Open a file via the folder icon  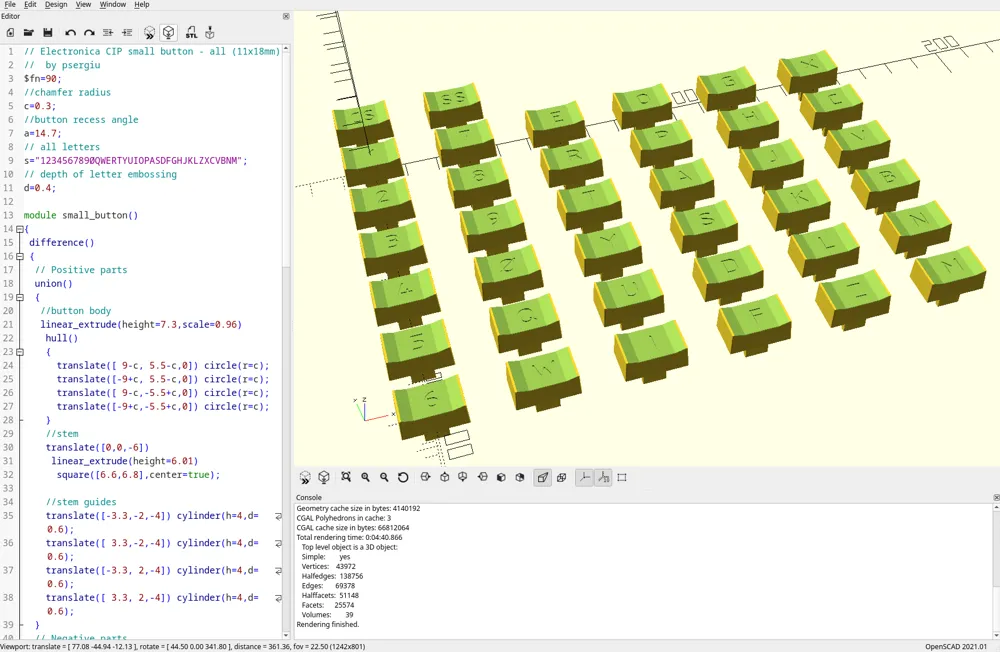(29, 33)
